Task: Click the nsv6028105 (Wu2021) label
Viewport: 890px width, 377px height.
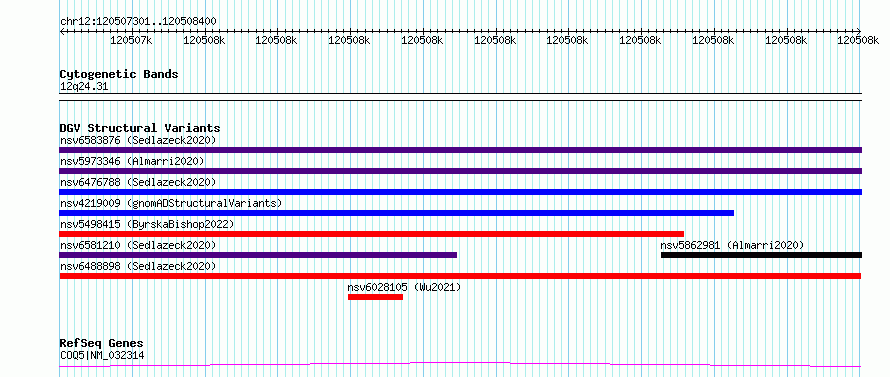Action: 404,287
